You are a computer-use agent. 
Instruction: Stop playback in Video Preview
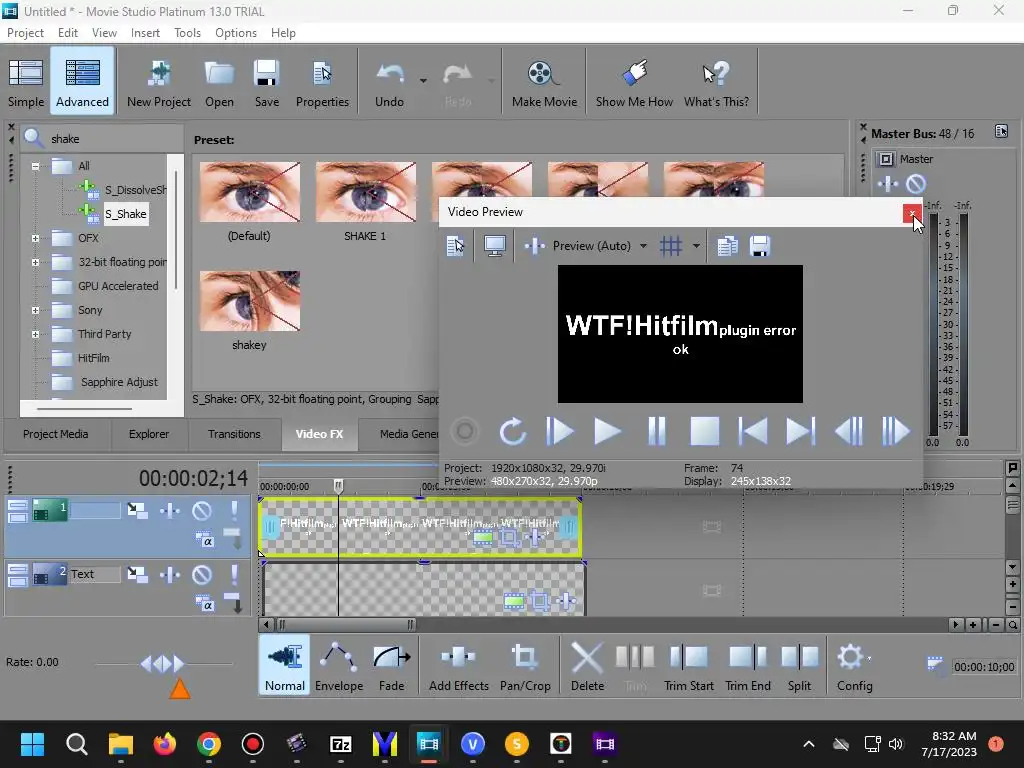click(x=705, y=432)
